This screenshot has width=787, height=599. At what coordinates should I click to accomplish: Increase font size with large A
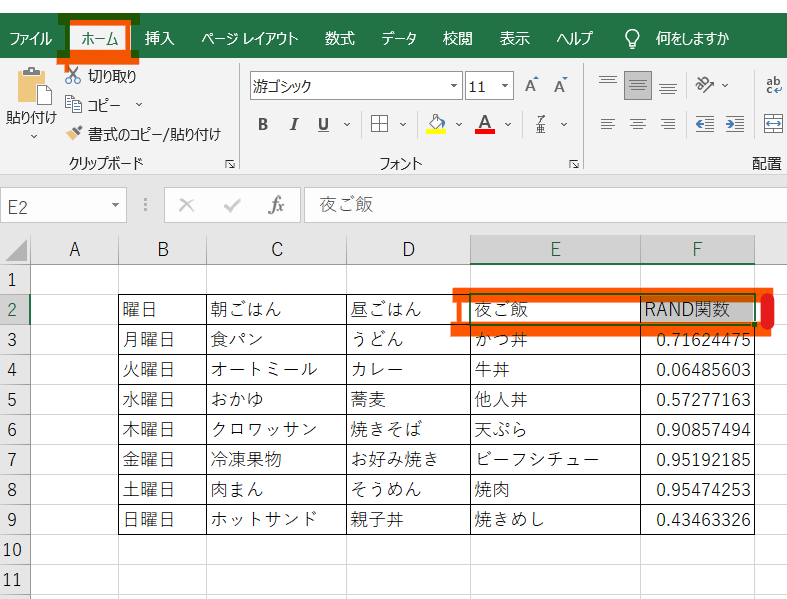tap(532, 86)
